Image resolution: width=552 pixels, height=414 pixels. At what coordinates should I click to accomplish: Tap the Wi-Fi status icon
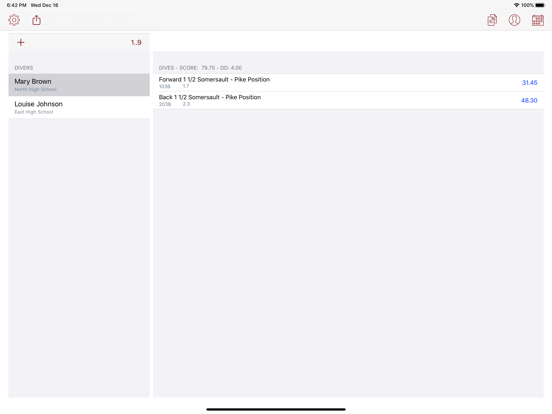(516, 5)
